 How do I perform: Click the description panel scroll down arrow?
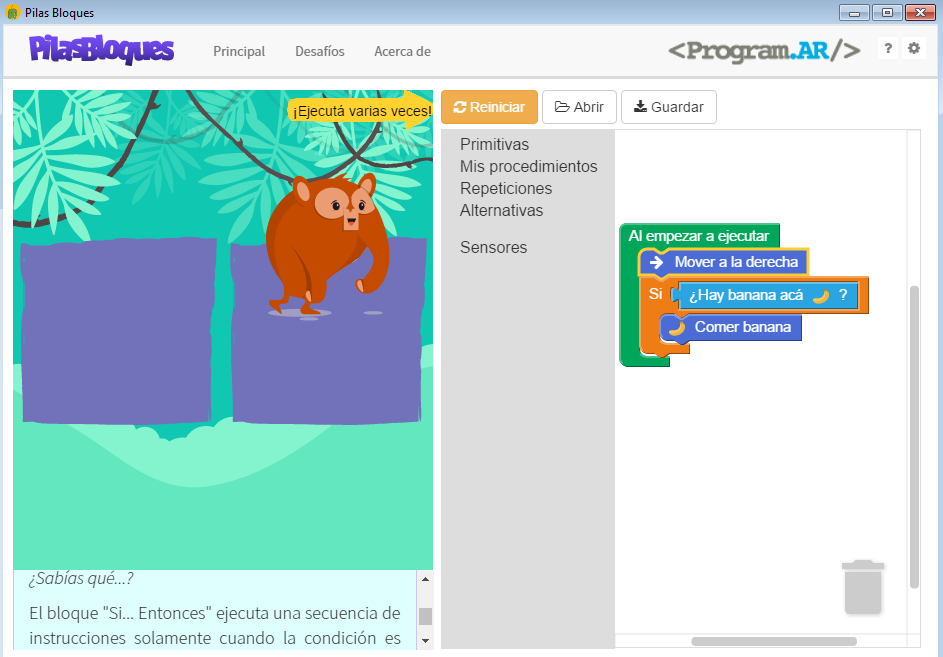tap(425, 640)
